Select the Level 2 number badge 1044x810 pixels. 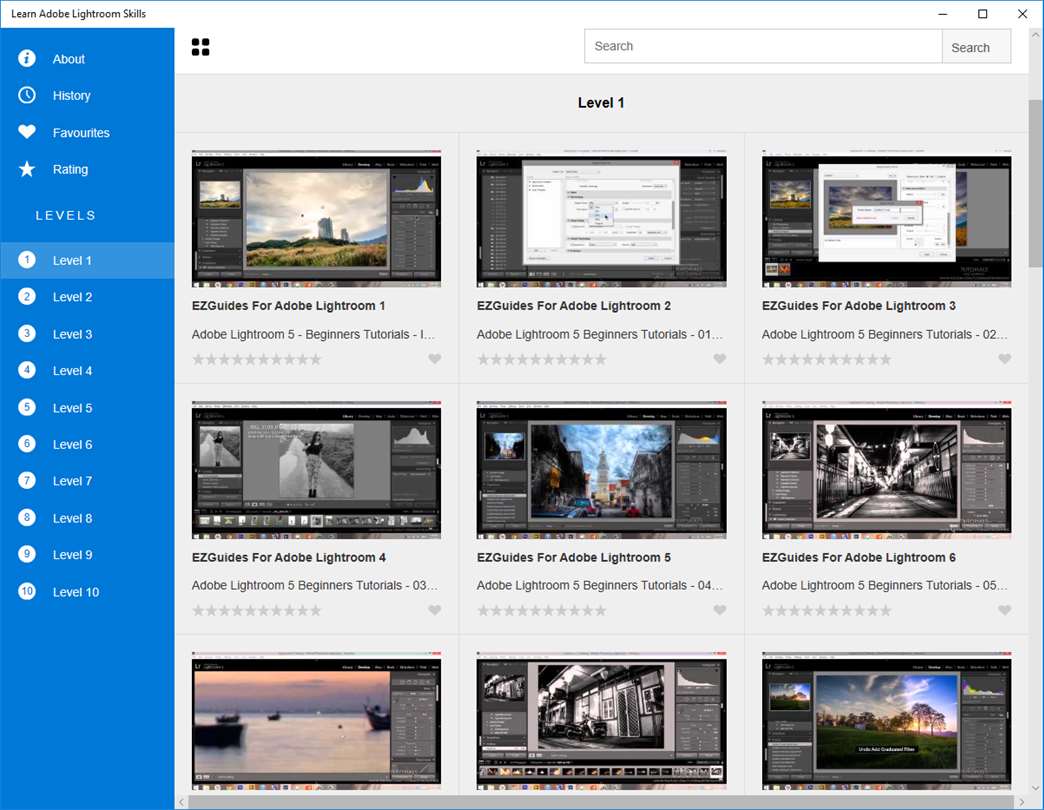(x=27, y=297)
